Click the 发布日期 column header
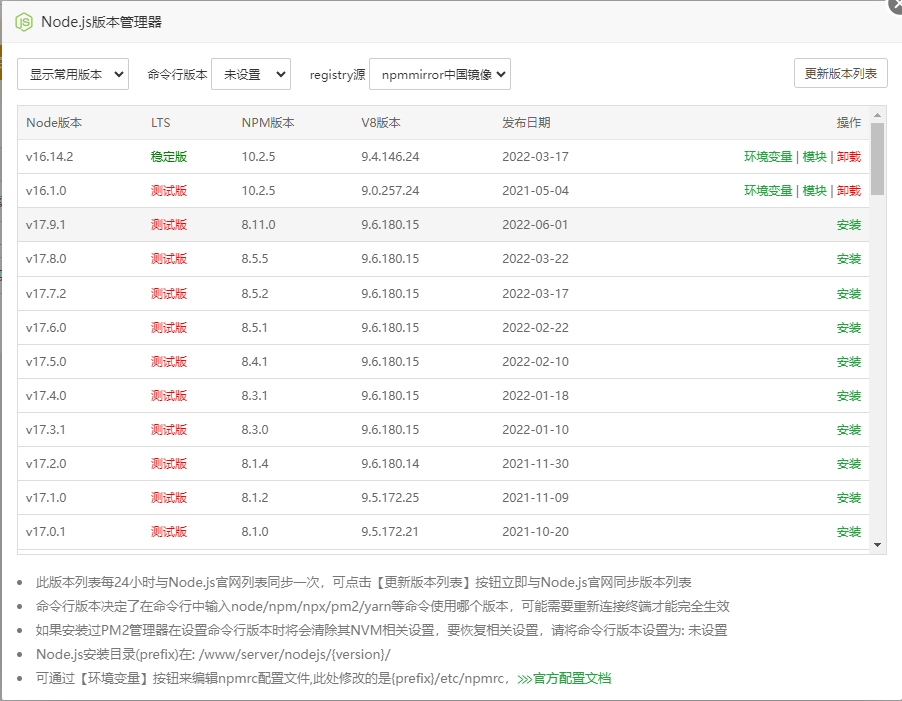The image size is (902, 701). [526, 122]
